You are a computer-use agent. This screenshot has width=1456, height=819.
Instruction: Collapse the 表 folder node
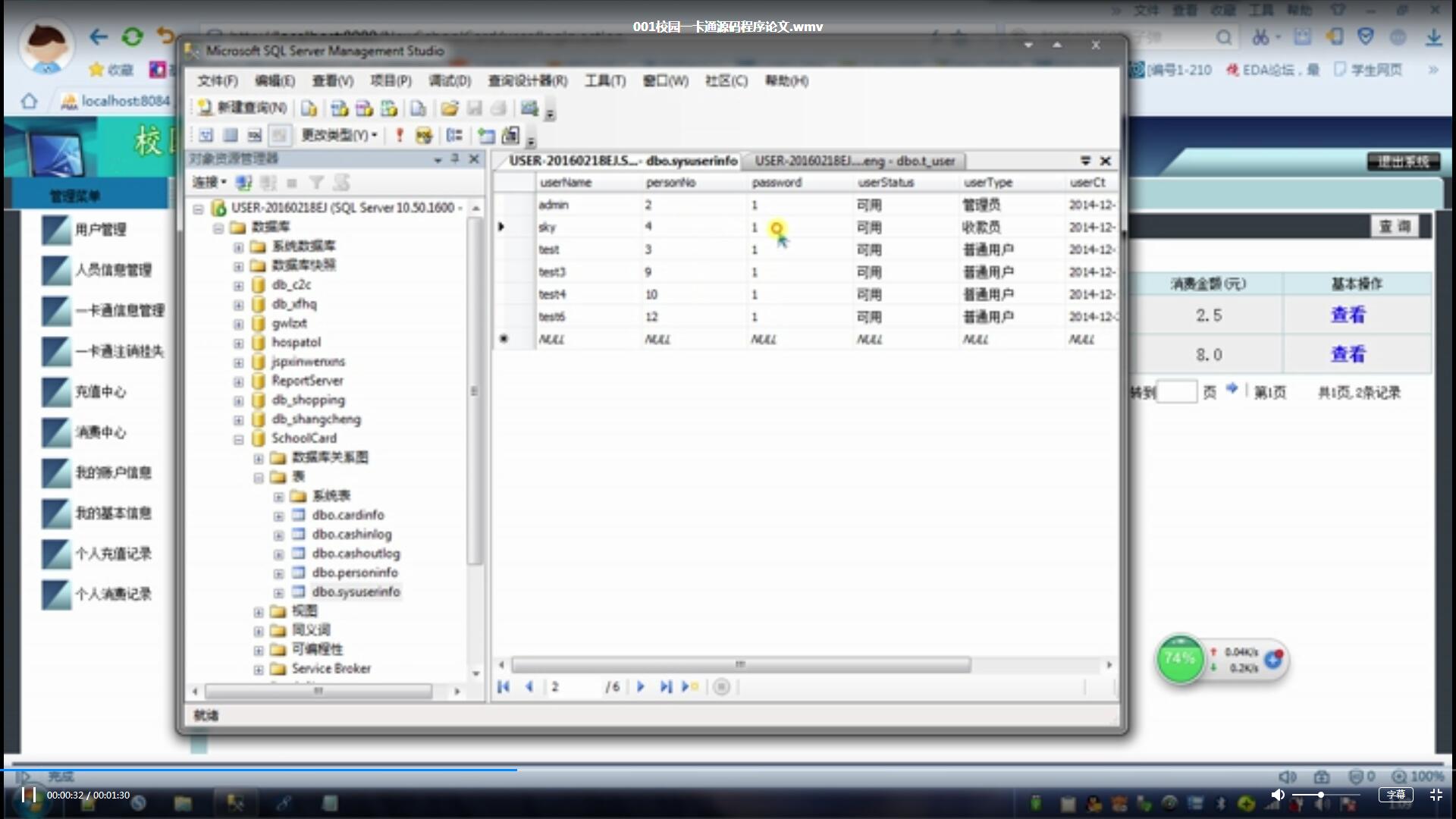[x=259, y=478]
